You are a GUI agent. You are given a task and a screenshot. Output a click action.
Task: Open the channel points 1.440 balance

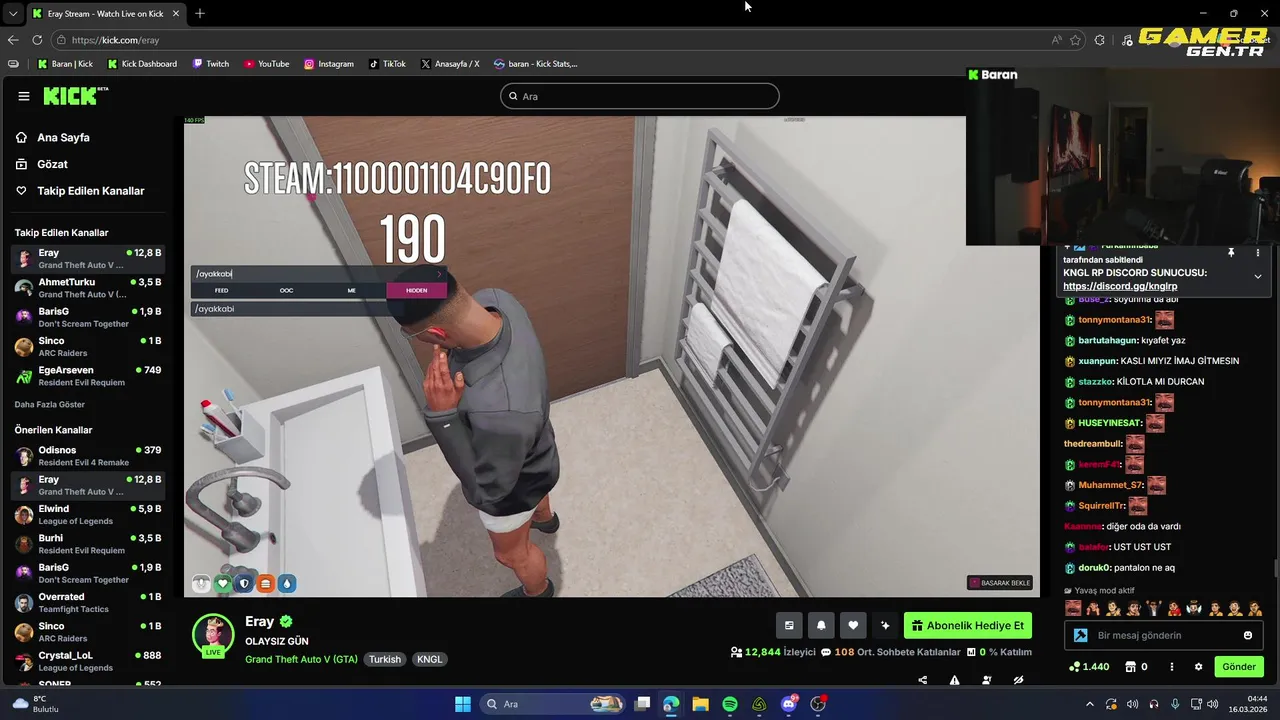point(1089,667)
